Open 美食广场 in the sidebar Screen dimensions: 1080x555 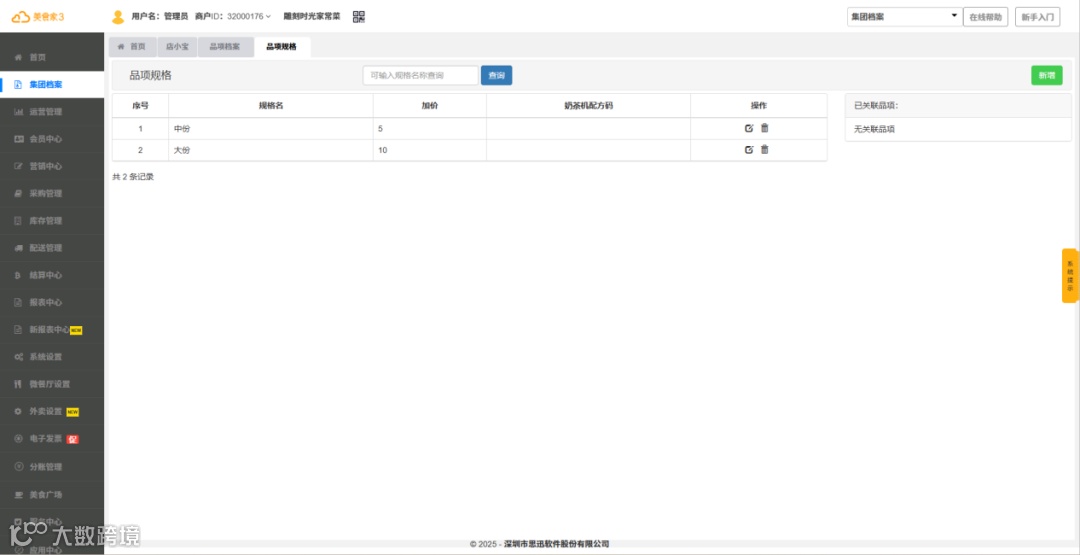coord(52,494)
